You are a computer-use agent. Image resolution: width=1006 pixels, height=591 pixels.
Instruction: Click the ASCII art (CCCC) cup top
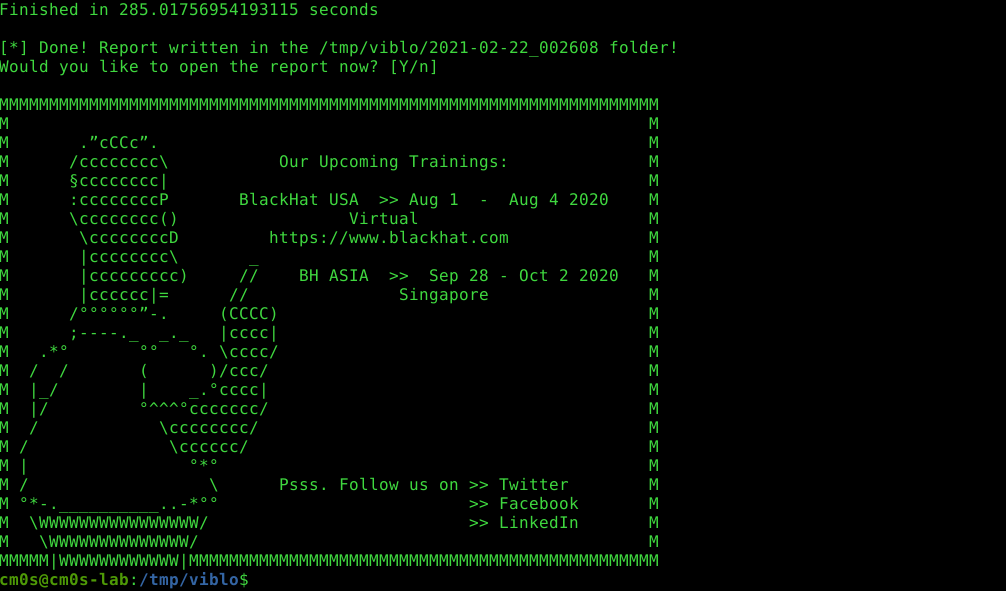click(x=249, y=314)
